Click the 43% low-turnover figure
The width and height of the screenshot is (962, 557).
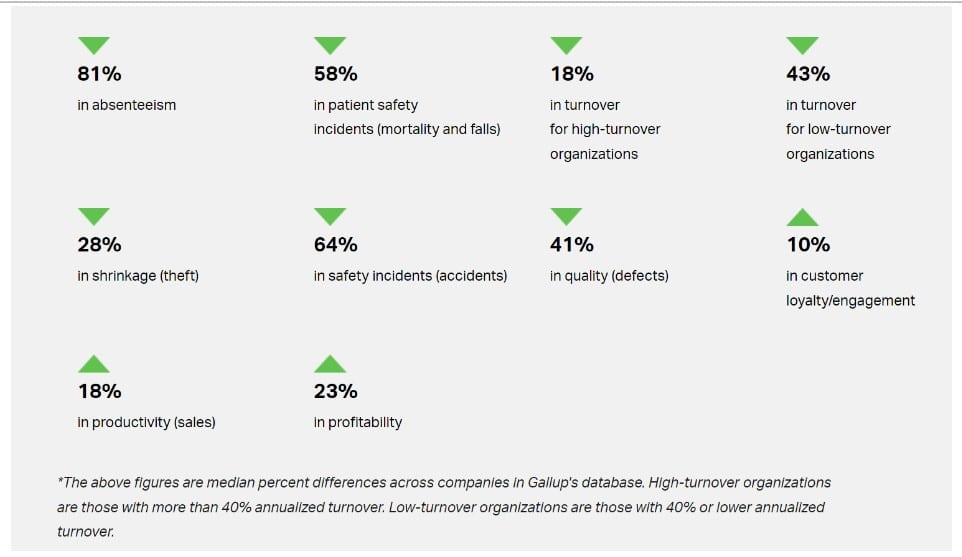click(x=808, y=74)
